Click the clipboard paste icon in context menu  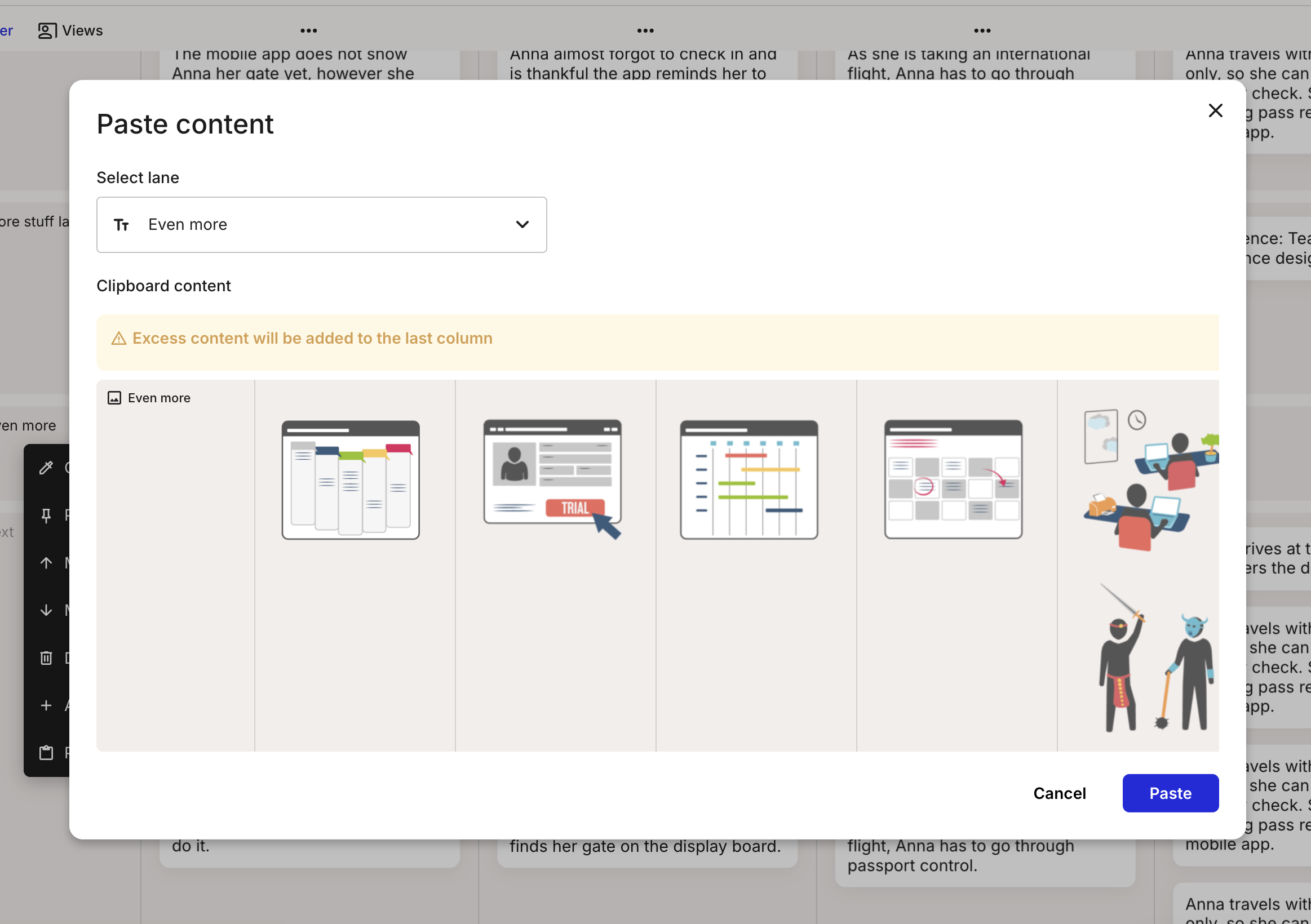46,753
